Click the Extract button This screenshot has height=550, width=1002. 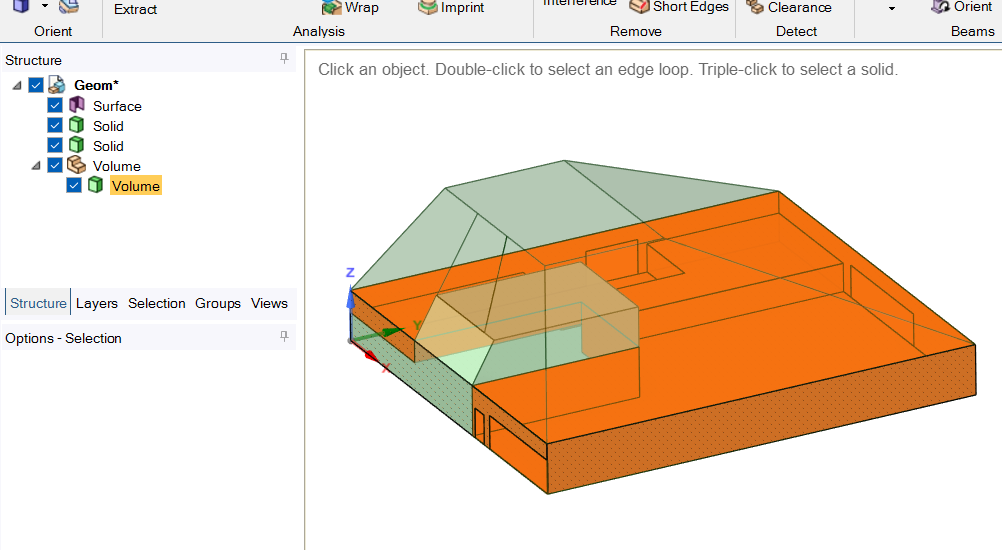click(135, 9)
